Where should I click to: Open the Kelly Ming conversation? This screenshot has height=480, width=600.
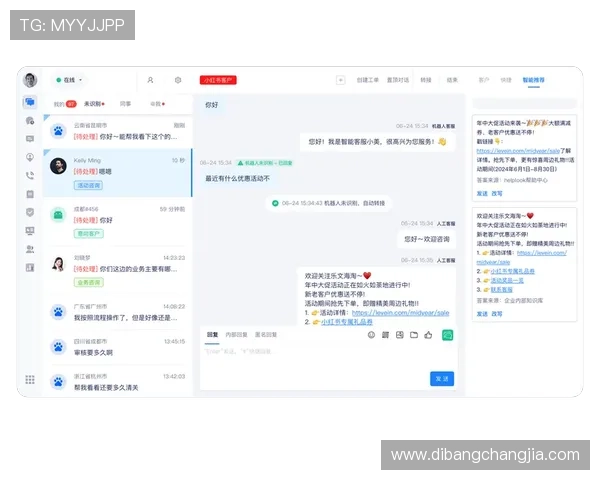(x=117, y=173)
